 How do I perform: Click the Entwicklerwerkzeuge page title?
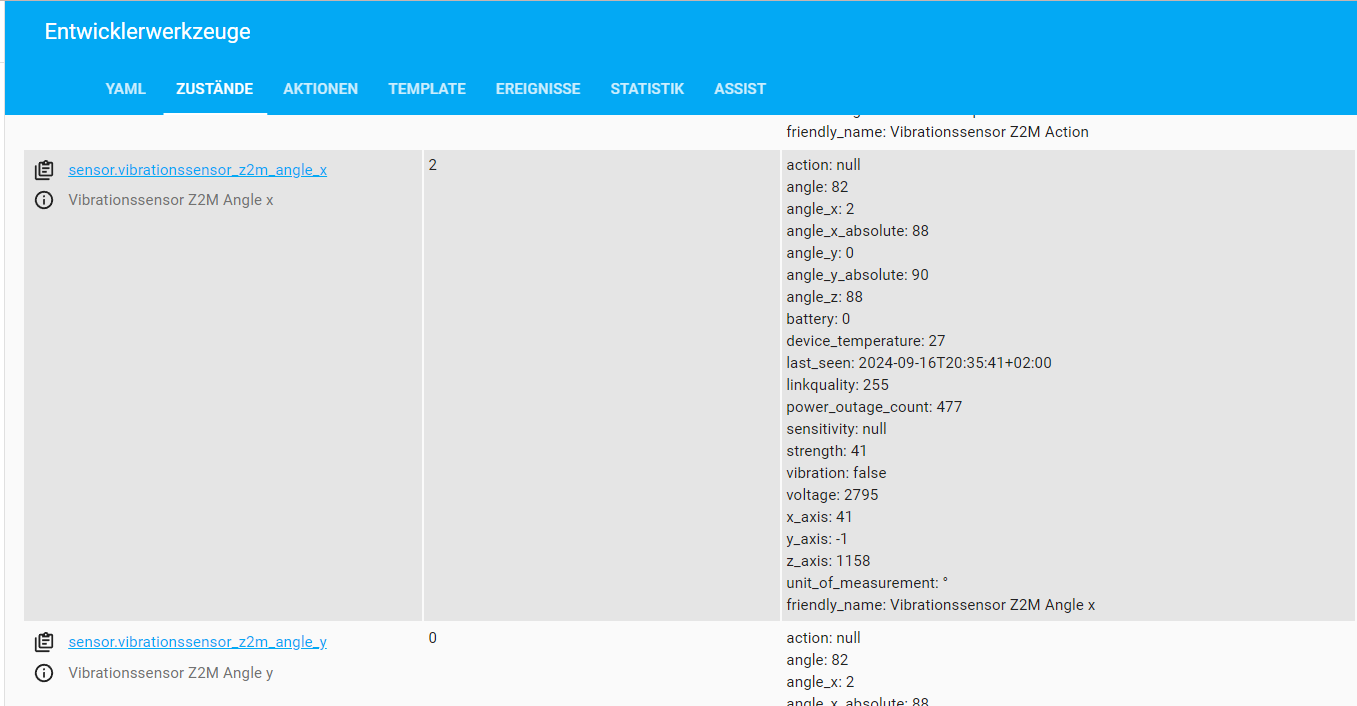[147, 32]
